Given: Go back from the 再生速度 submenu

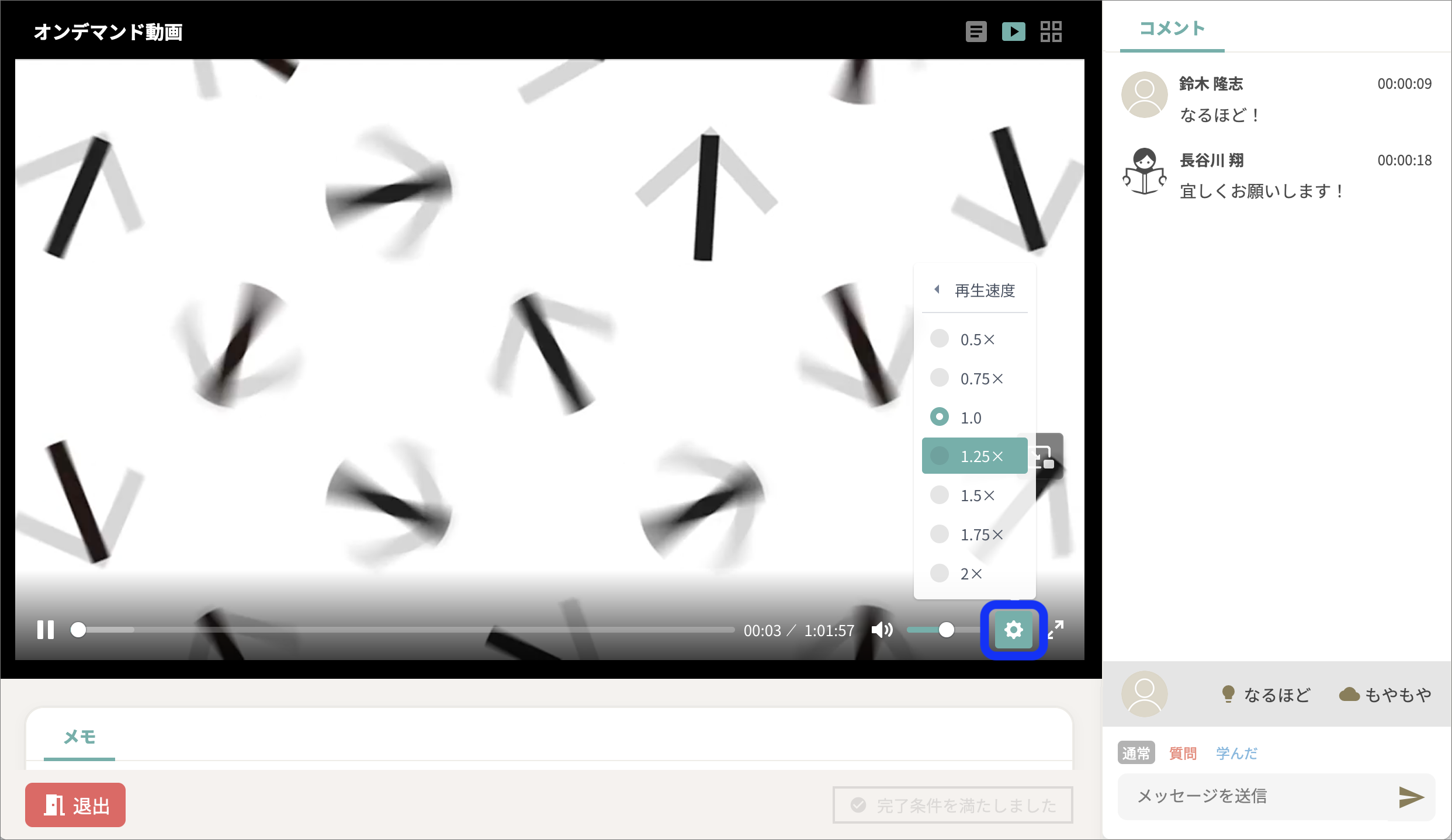Looking at the screenshot, I should point(937,290).
